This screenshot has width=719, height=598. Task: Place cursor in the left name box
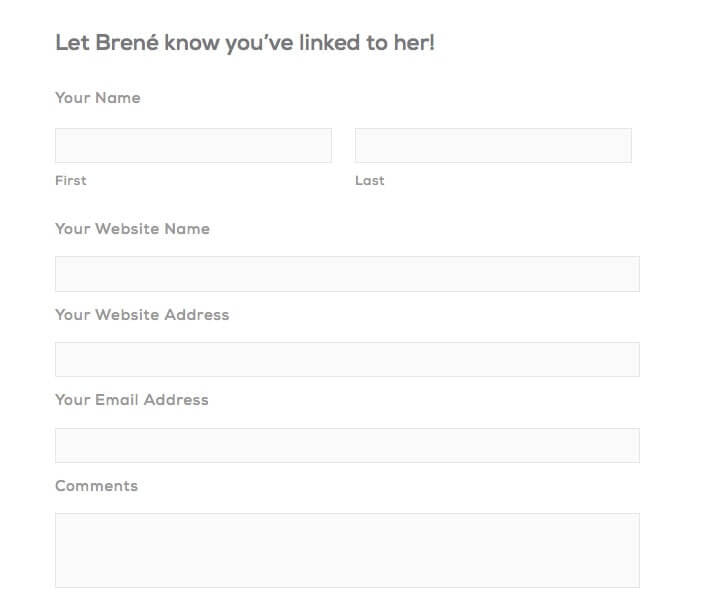click(x=193, y=145)
